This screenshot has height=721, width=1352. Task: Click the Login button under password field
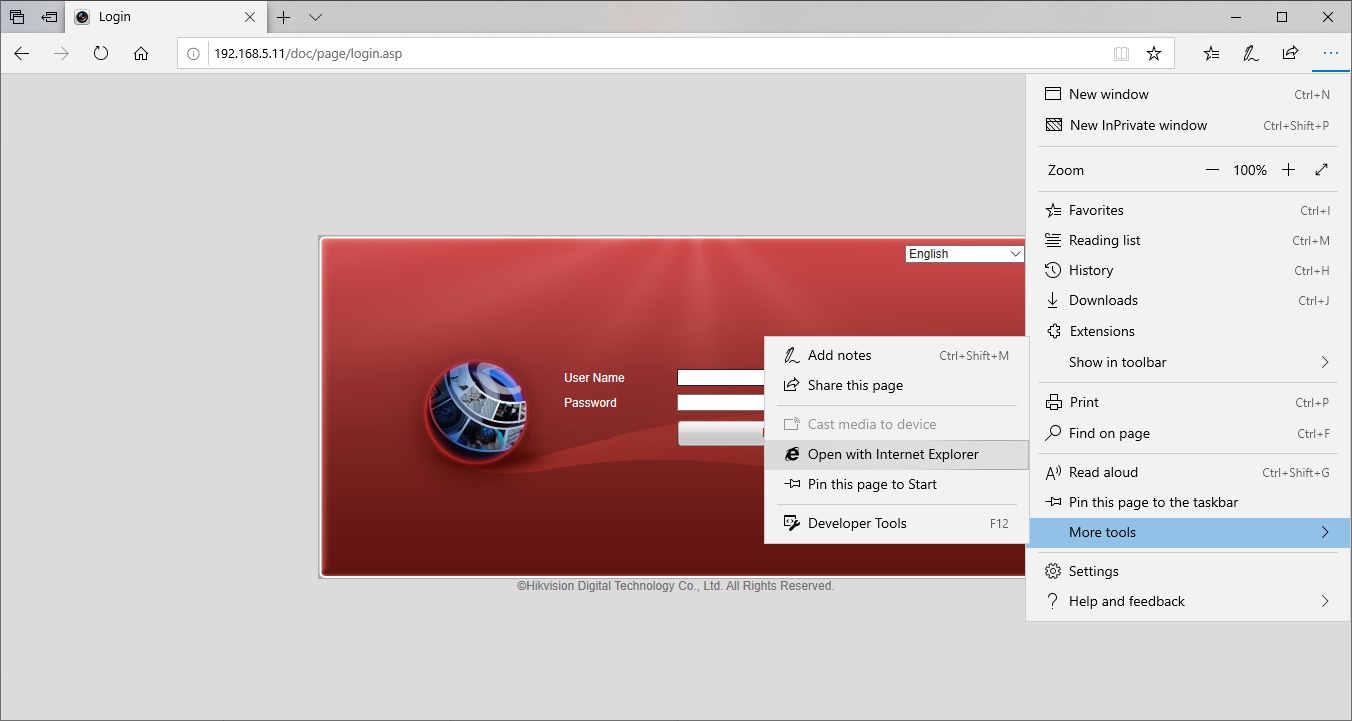(721, 433)
